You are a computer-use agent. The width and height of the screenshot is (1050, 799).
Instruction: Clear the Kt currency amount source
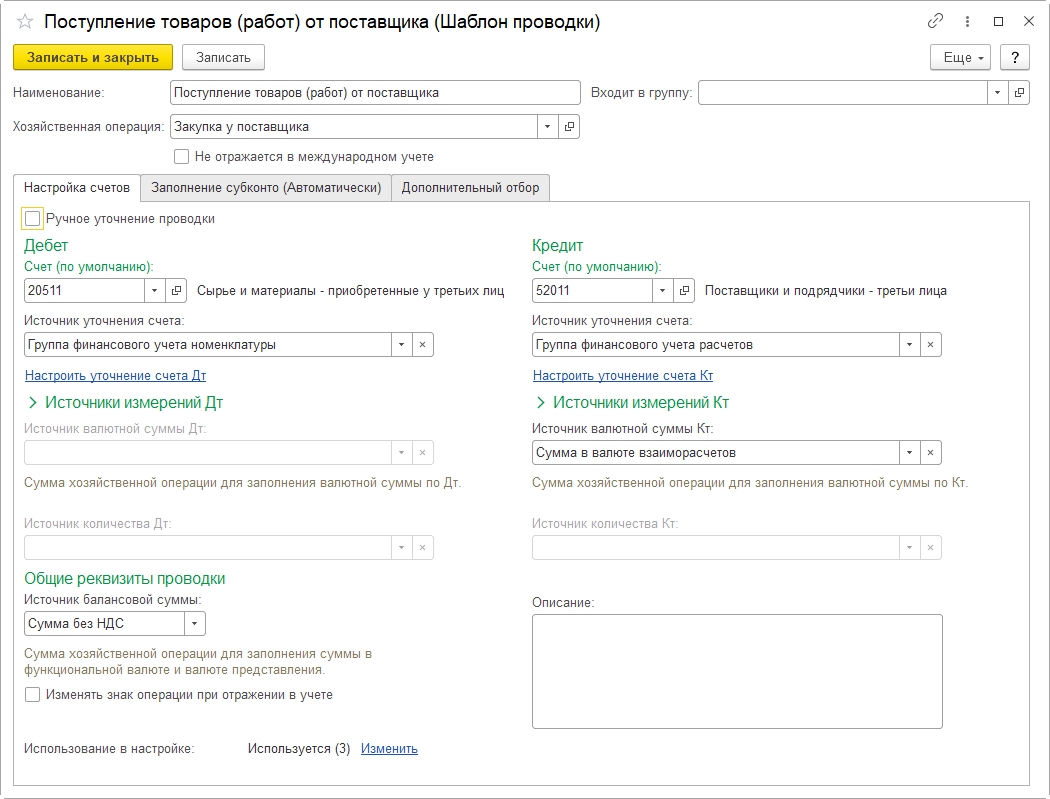pos(930,453)
